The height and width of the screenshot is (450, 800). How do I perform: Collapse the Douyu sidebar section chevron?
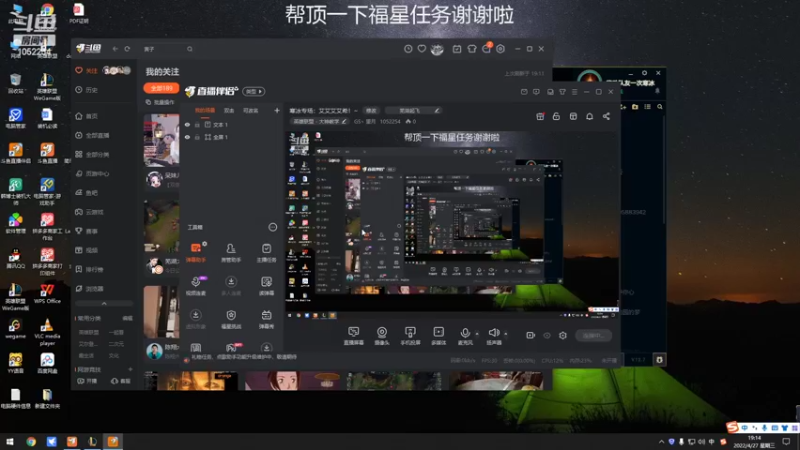point(104,303)
